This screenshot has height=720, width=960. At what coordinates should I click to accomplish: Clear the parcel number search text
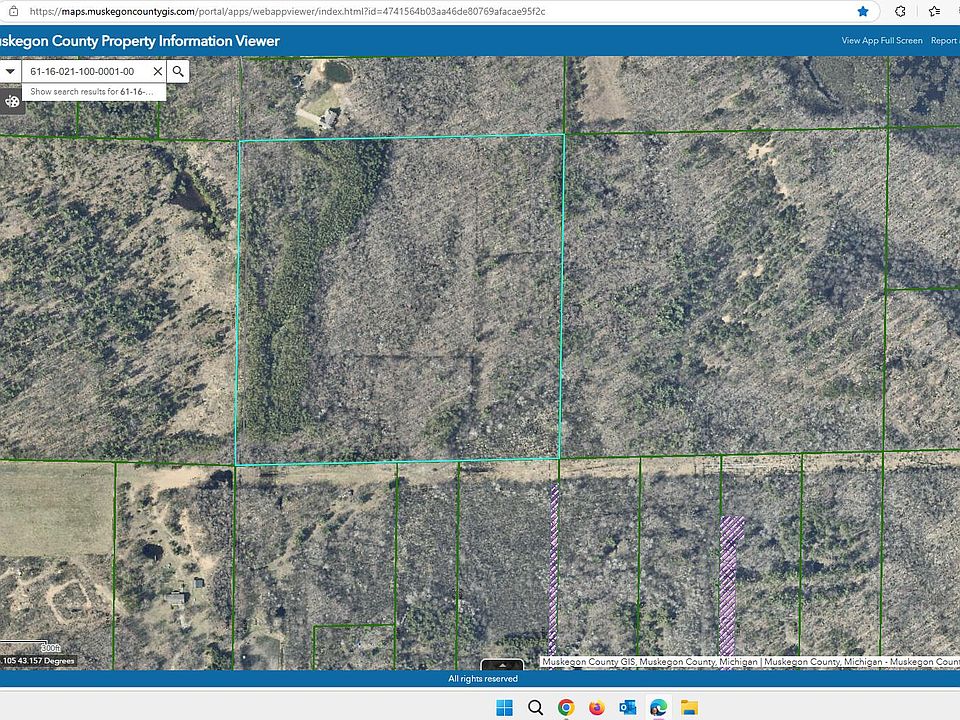pyautogui.click(x=157, y=71)
